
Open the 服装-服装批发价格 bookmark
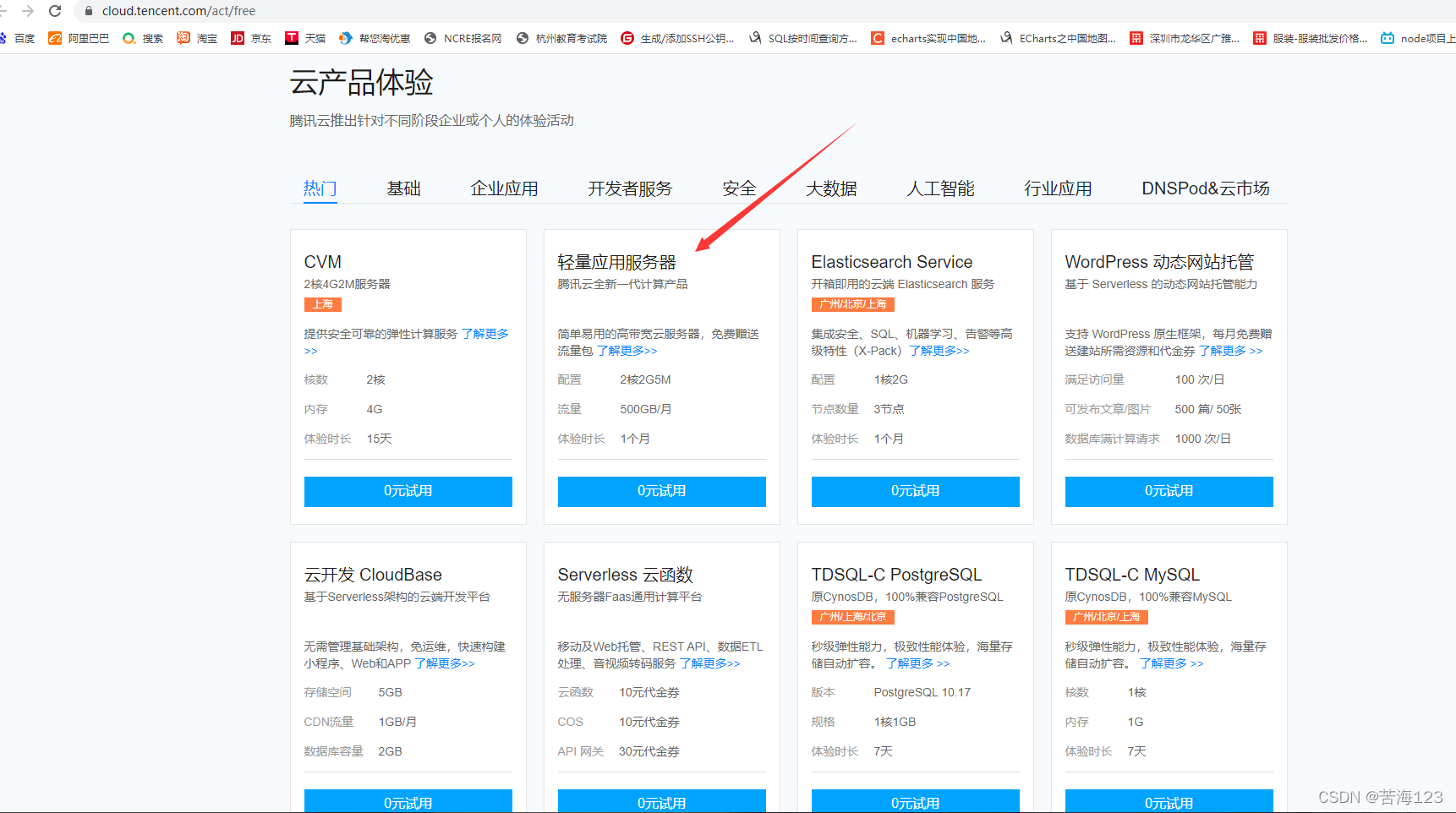coord(1311,38)
